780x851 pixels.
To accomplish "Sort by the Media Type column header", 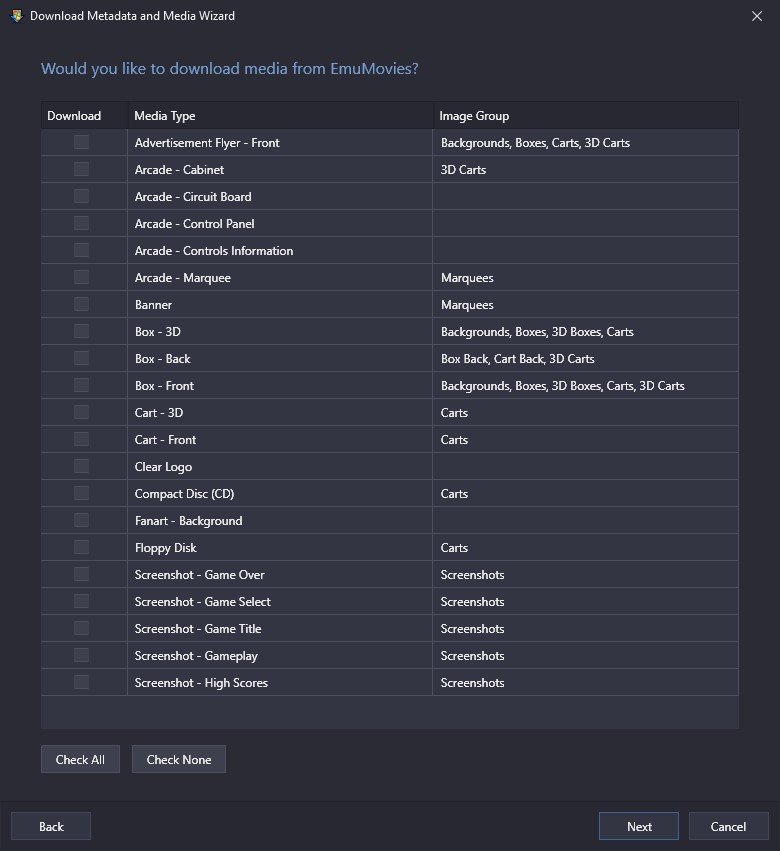I will click(x=280, y=116).
